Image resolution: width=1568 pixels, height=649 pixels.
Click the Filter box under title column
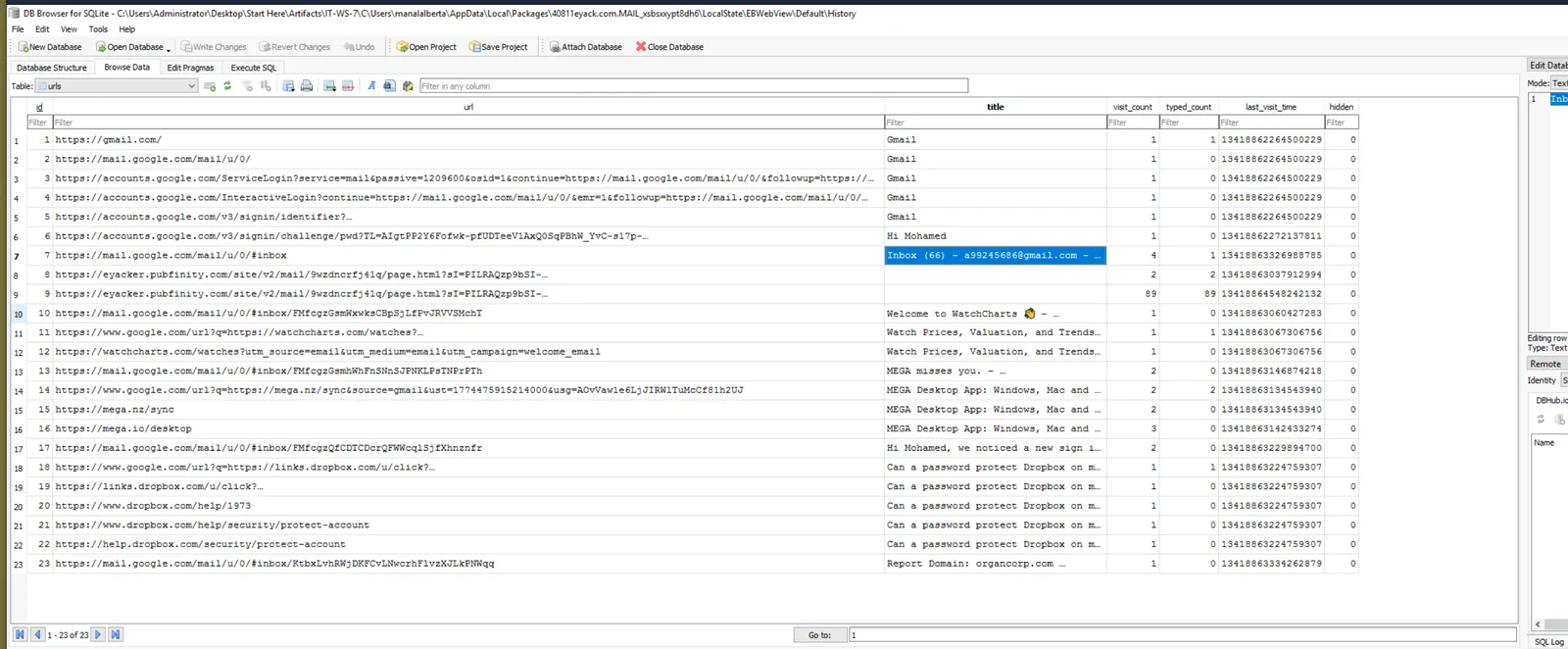coord(996,123)
